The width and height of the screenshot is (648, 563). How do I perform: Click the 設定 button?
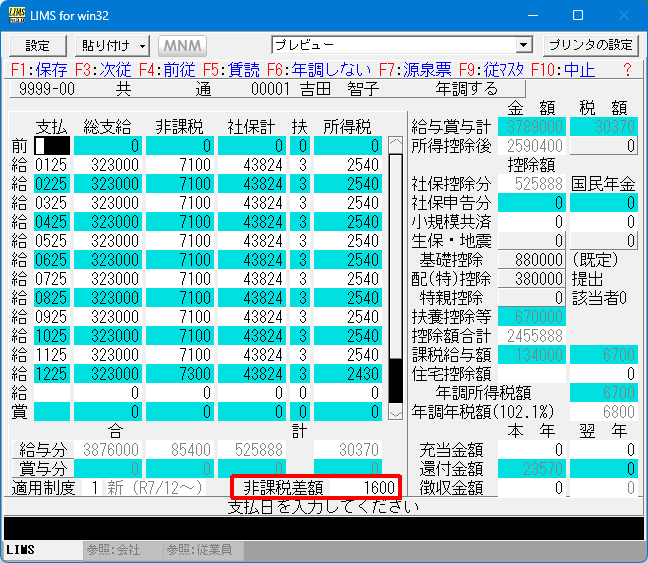pyautogui.click(x=38, y=46)
